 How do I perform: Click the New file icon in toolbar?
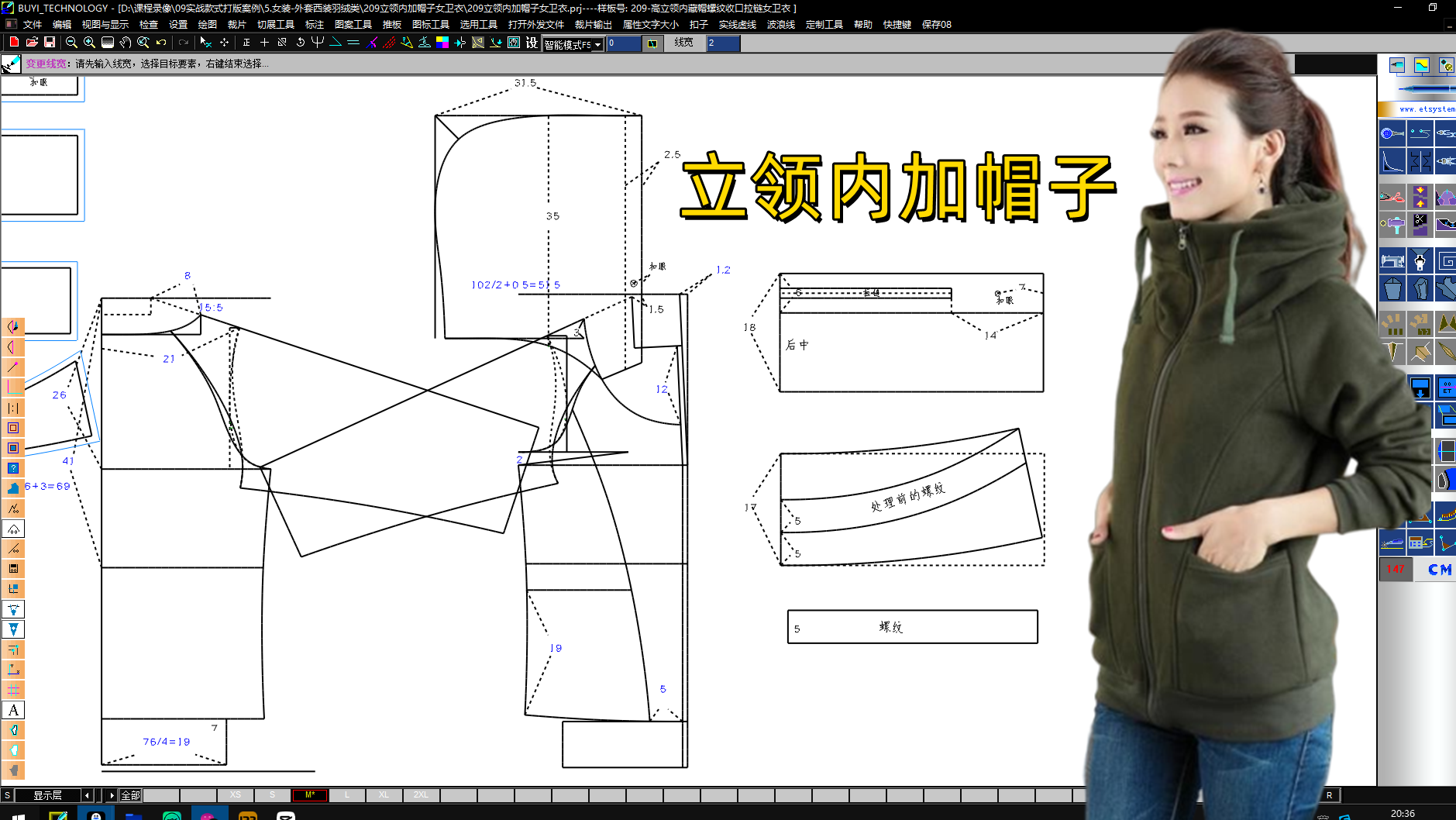coord(14,42)
